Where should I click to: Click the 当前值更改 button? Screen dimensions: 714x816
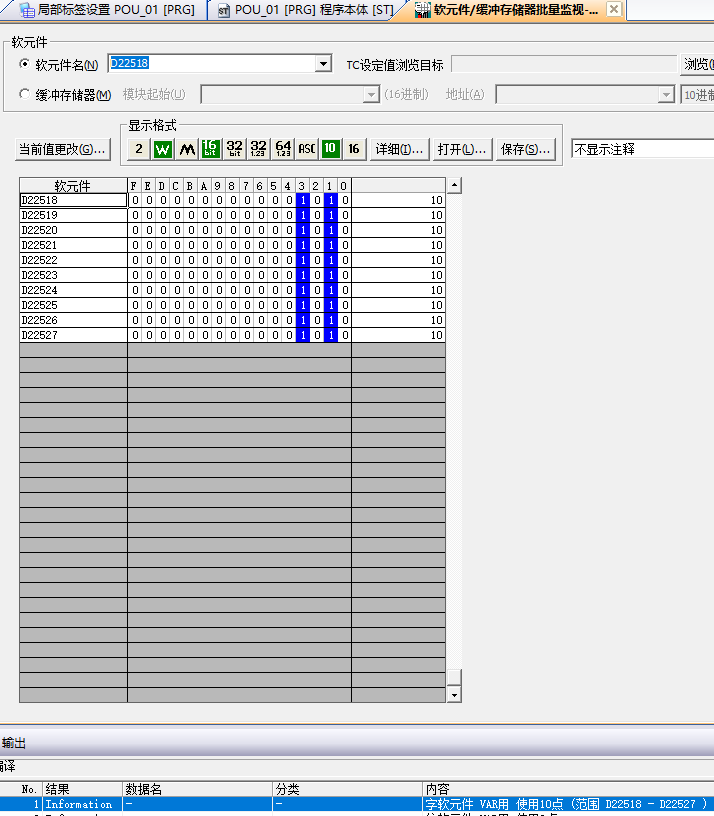click(x=62, y=149)
